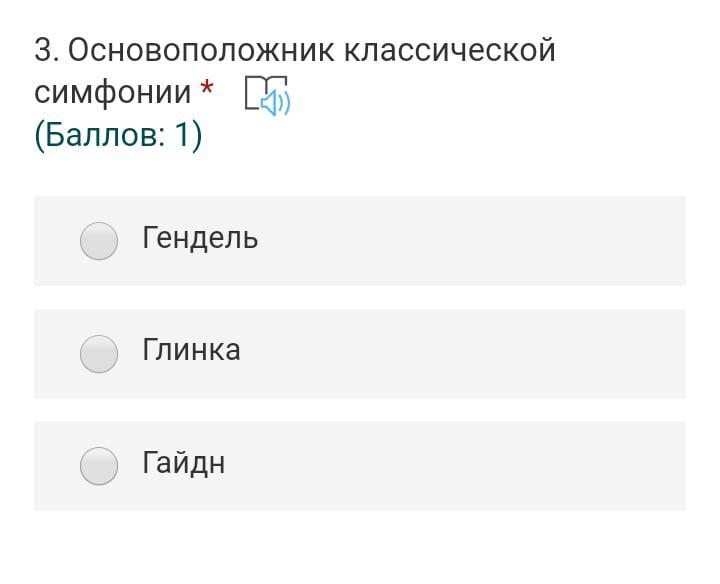Click the Гендель answer label text
The height and width of the screenshot is (584, 720).
click(200, 238)
